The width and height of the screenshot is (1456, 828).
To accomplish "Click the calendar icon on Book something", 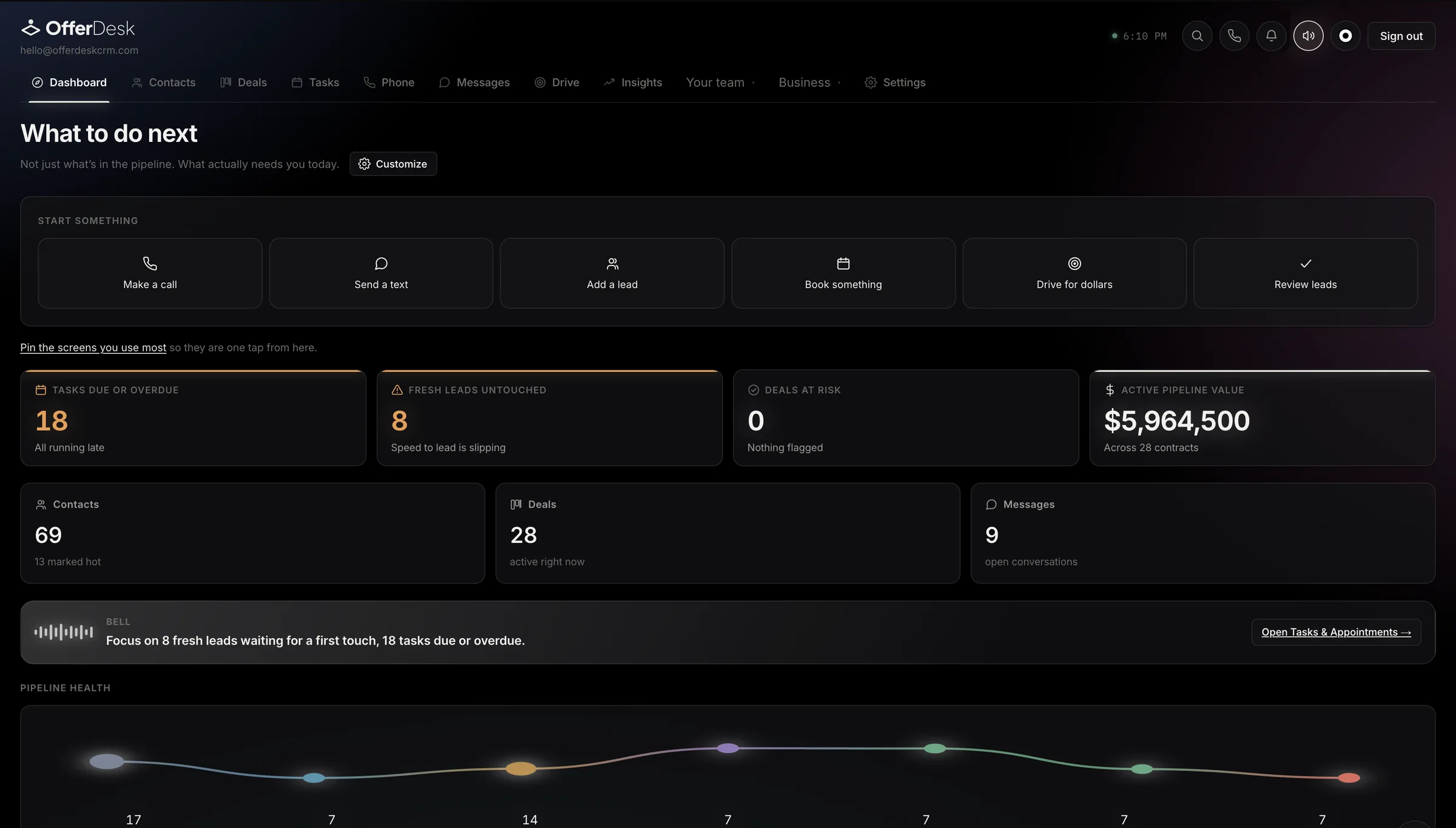I will click(x=843, y=263).
